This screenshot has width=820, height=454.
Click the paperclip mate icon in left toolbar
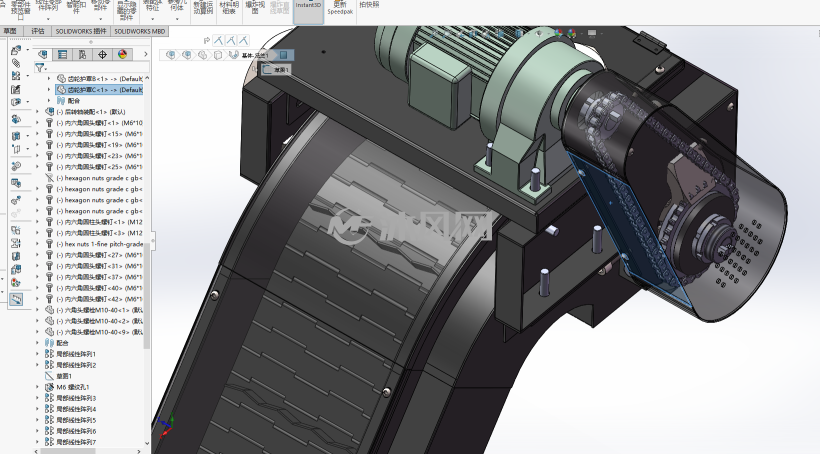[16, 63]
